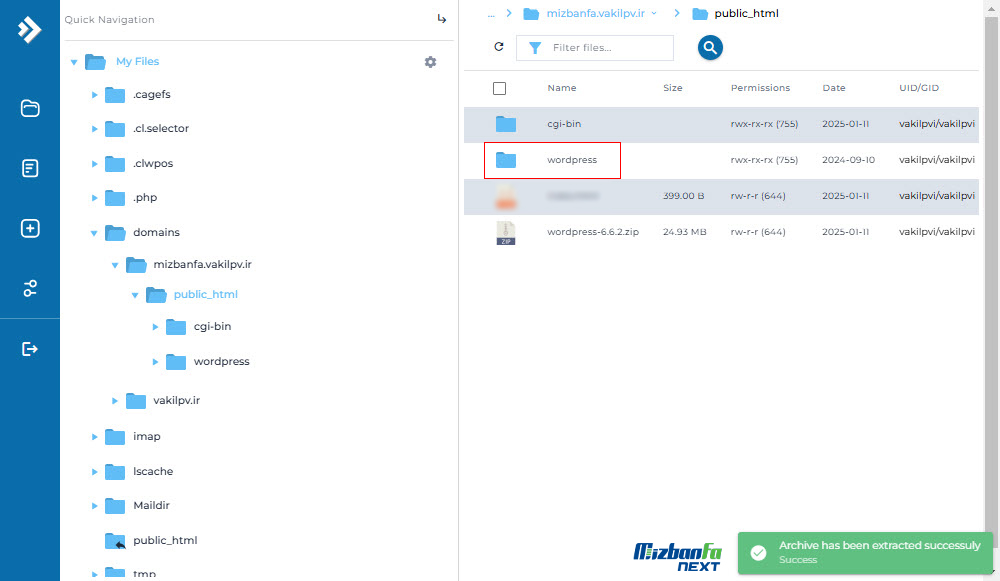Refresh the file list
This screenshot has height=581, width=1000.
499,47
